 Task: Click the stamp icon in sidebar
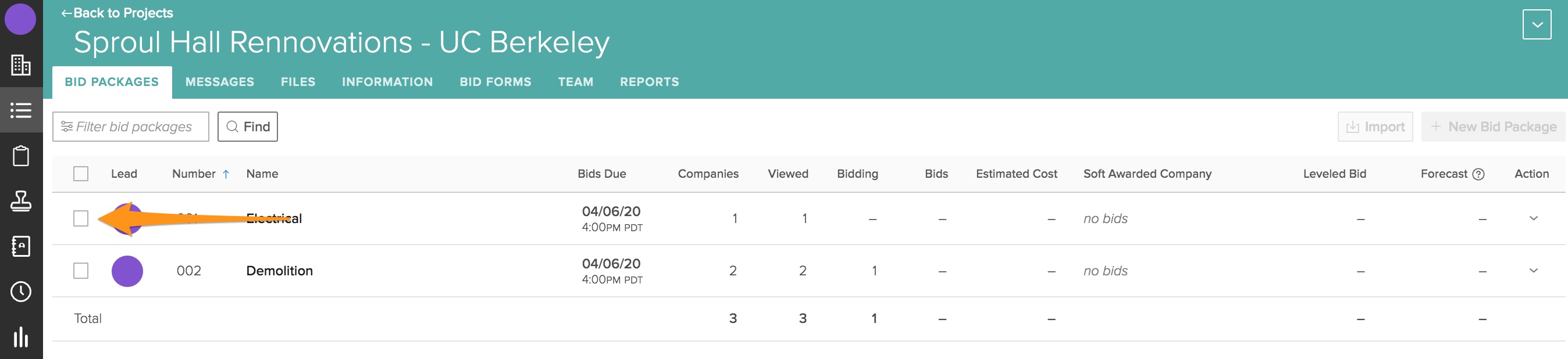pos(21,201)
